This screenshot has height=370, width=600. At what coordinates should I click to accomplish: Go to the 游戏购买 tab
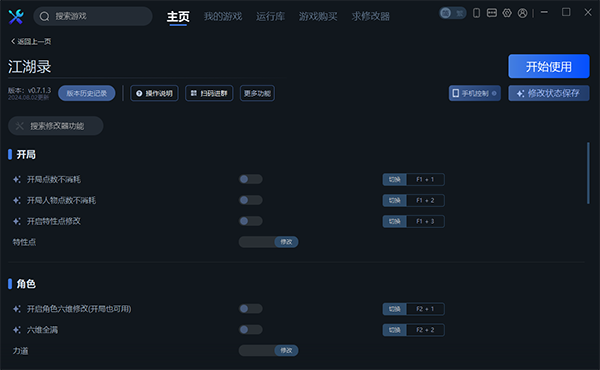pyautogui.click(x=318, y=16)
